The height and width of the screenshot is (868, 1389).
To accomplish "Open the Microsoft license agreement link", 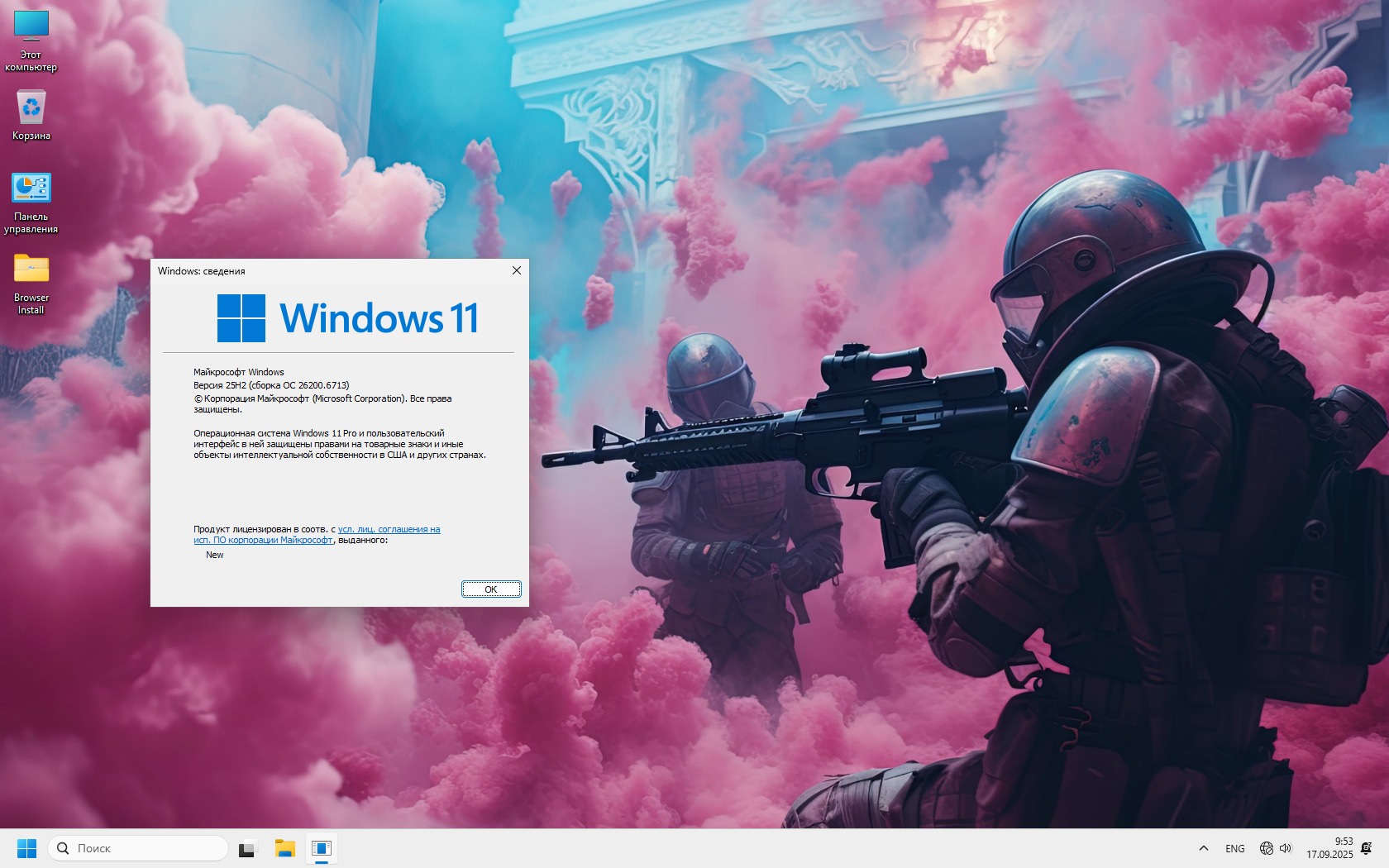I will (389, 529).
